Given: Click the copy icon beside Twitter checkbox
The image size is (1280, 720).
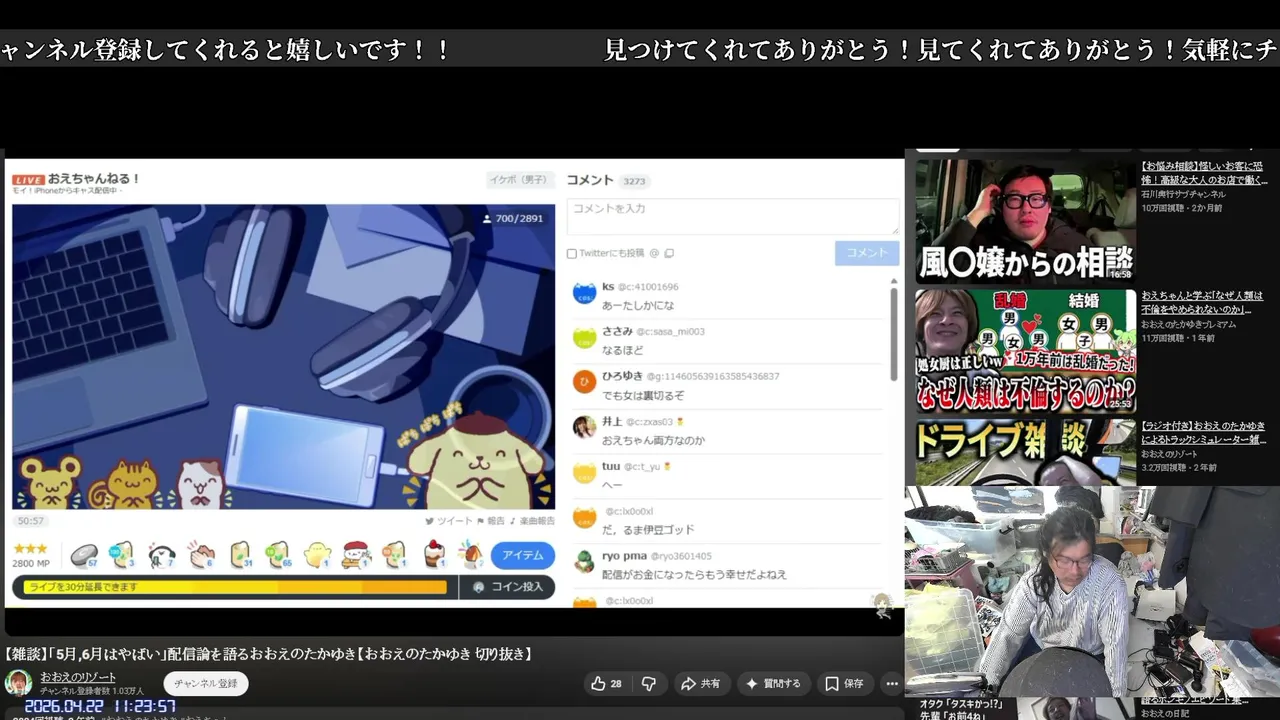Looking at the screenshot, I should coord(669,254).
